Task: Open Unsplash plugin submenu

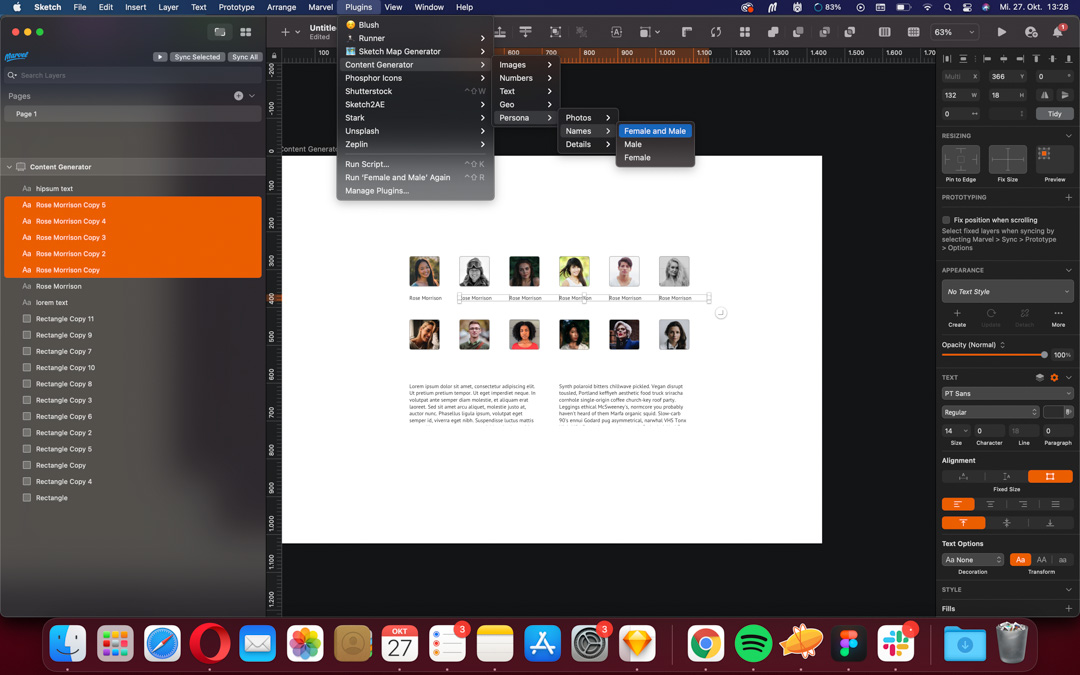Action: pos(415,131)
